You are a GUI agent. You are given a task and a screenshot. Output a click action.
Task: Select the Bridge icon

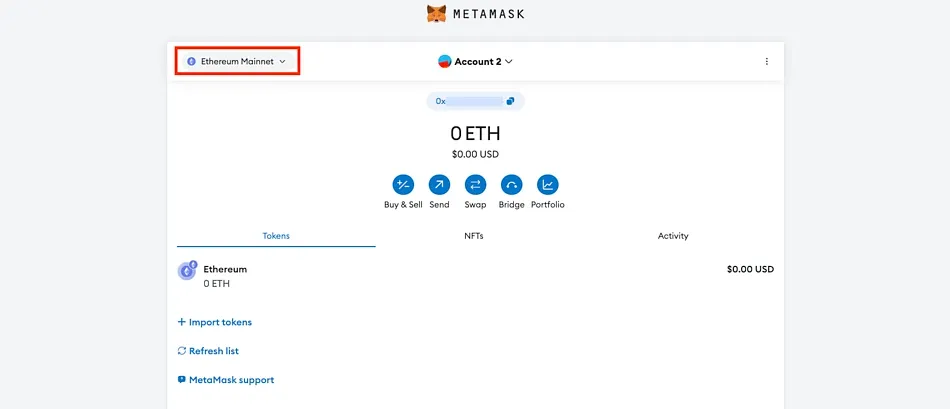point(511,185)
